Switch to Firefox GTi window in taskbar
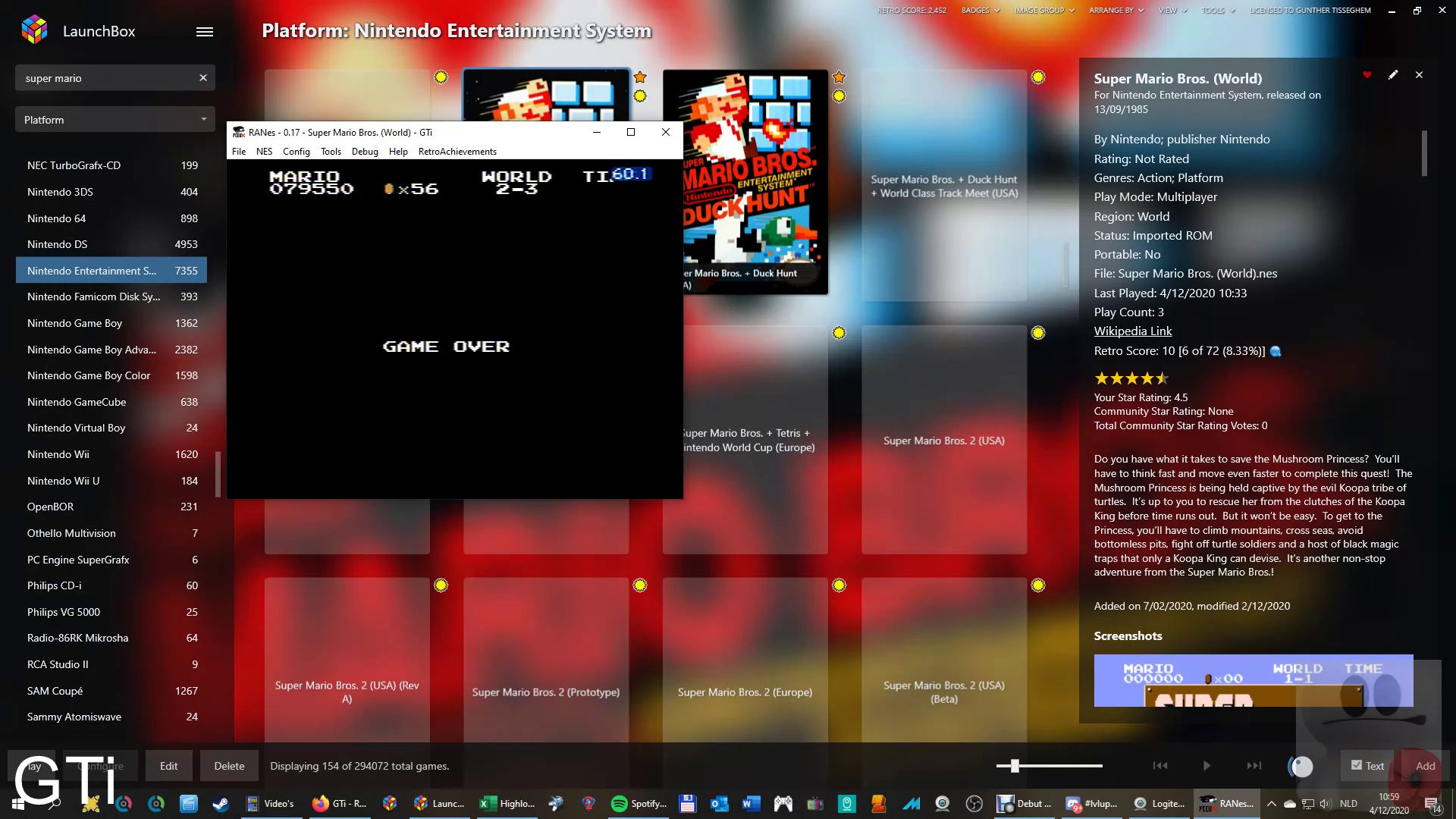1456x819 pixels. [340, 804]
